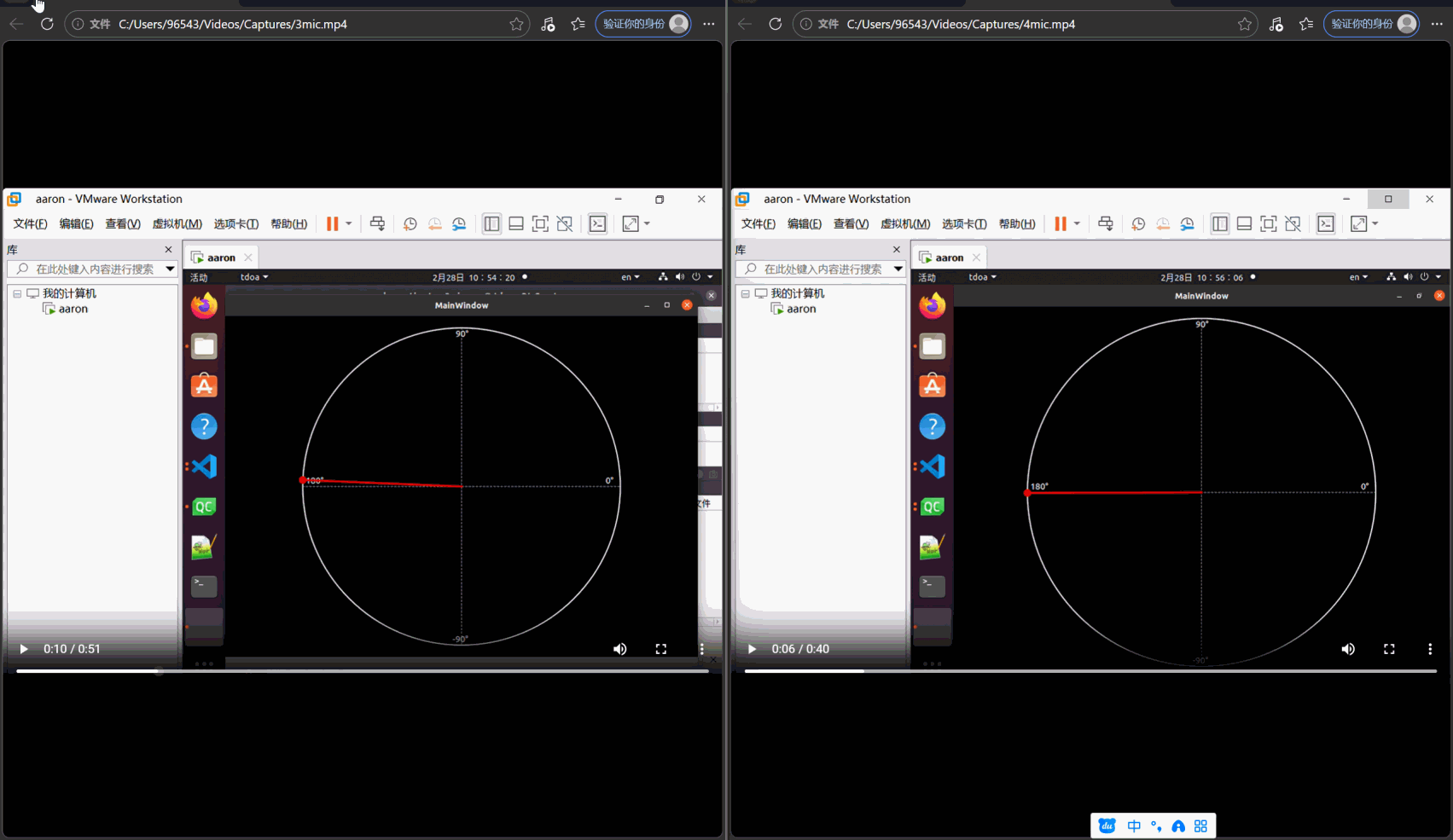Click VS Code dock icon in left Ubuntu VM
The height and width of the screenshot is (840, 1453).
click(204, 466)
